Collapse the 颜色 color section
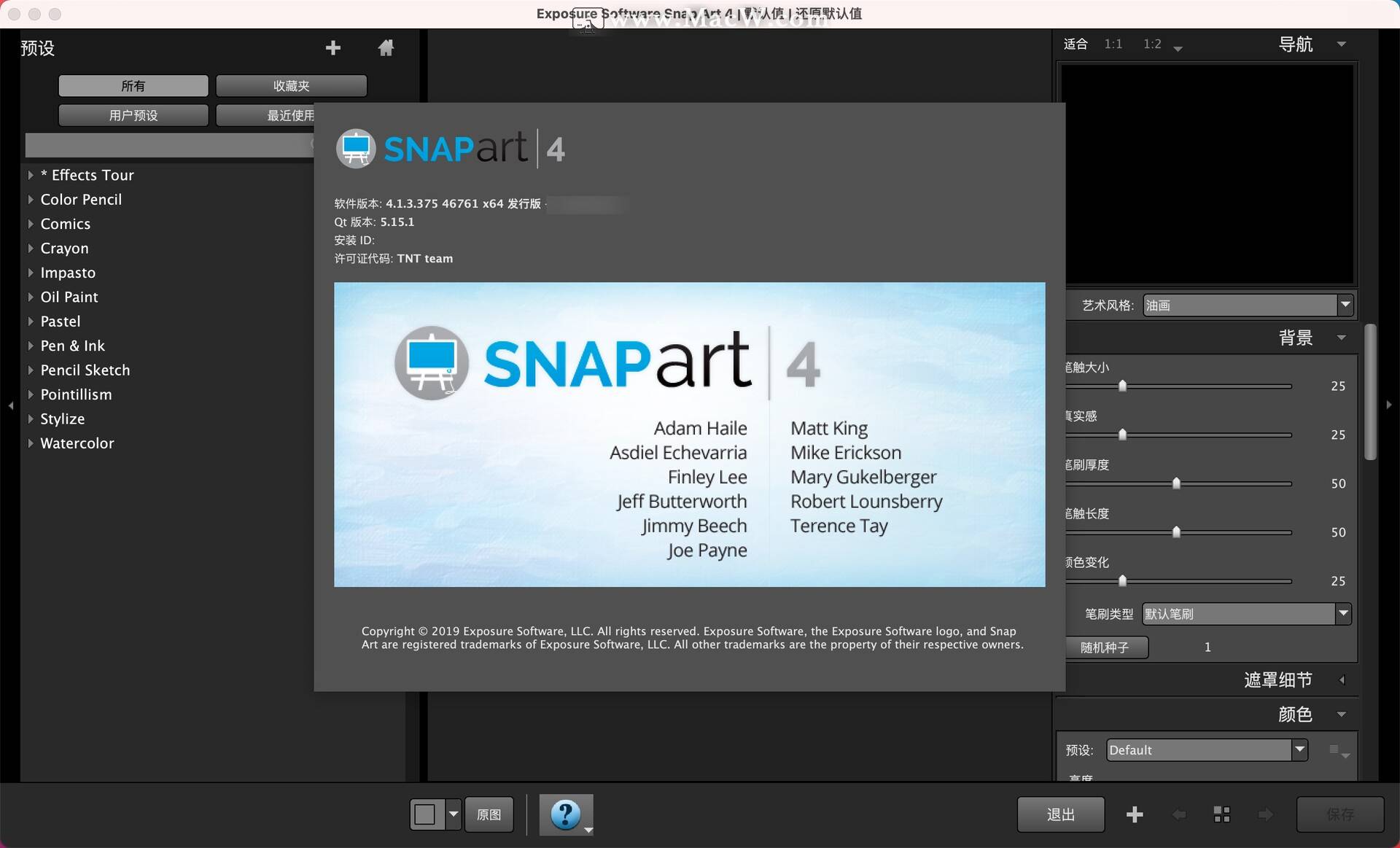Viewport: 1400px width, 848px height. (1341, 715)
